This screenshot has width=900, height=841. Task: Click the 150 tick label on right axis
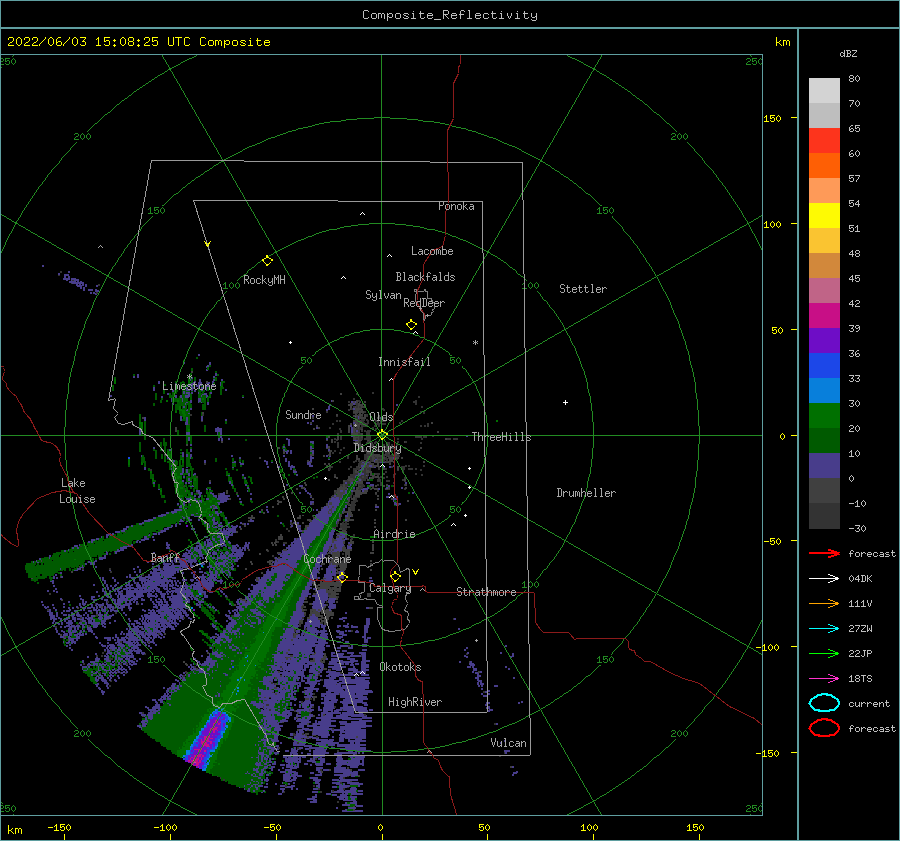pyautogui.click(x=772, y=118)
